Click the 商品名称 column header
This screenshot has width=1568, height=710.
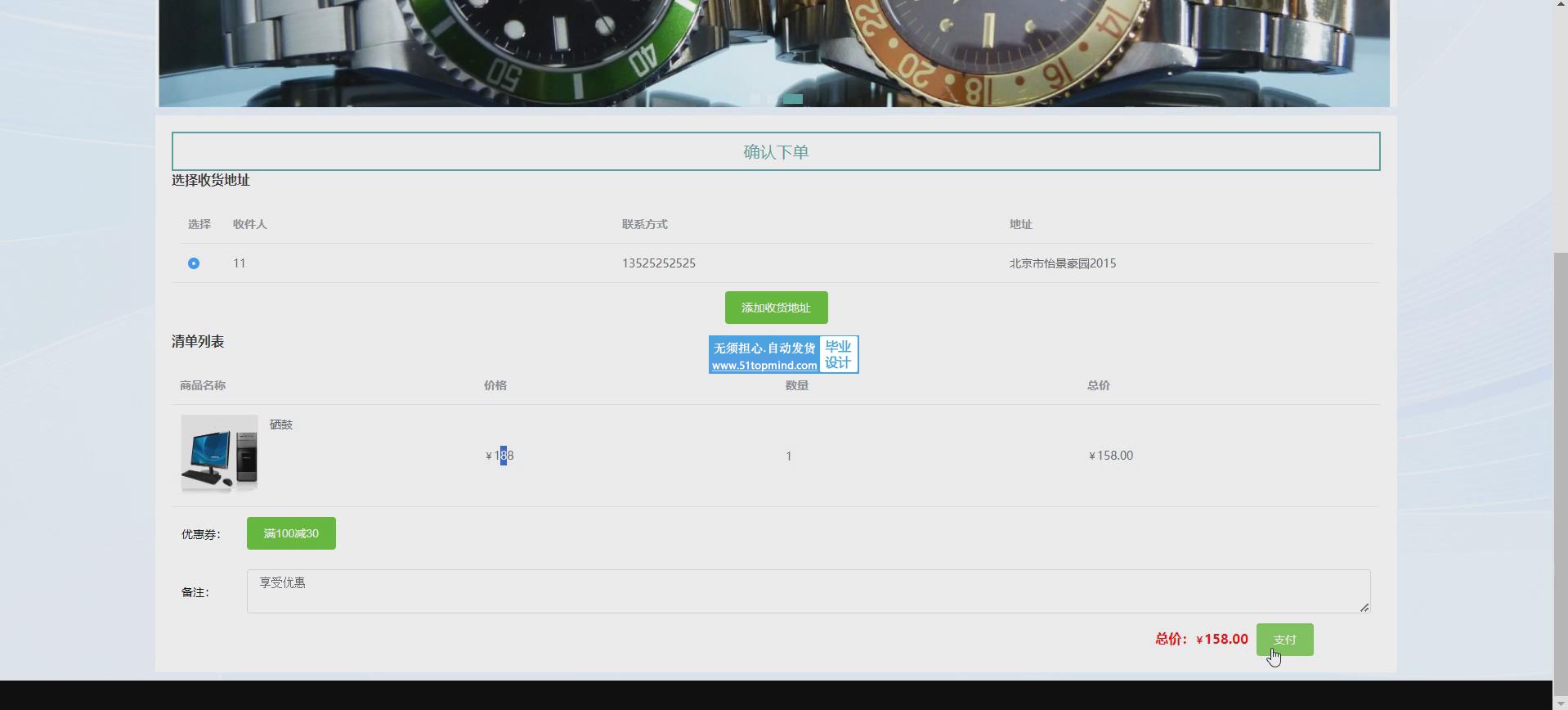click(203, 385)
